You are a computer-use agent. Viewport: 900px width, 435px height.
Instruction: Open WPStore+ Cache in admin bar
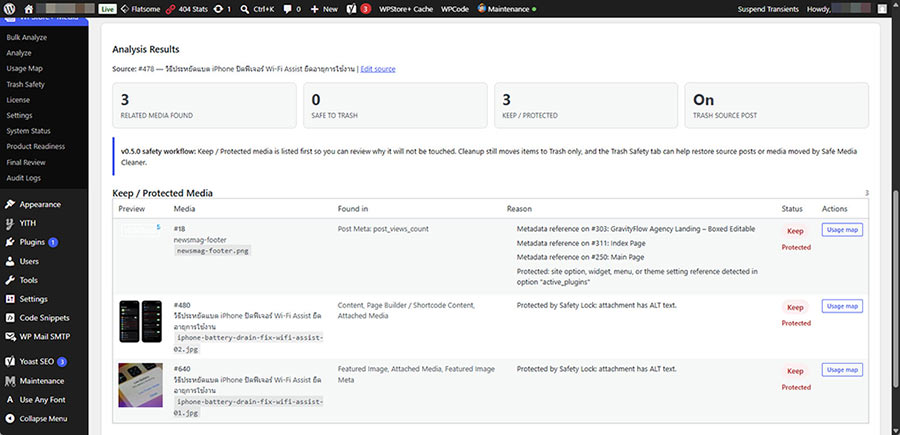click(406, 9)
